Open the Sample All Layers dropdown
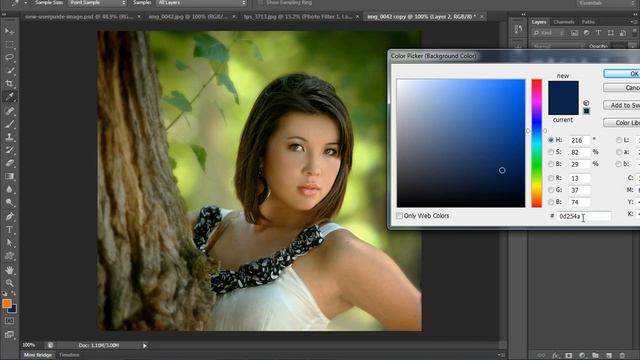This screenshot has height=360, width=640. pyautogui.click(x=202, y=3)
